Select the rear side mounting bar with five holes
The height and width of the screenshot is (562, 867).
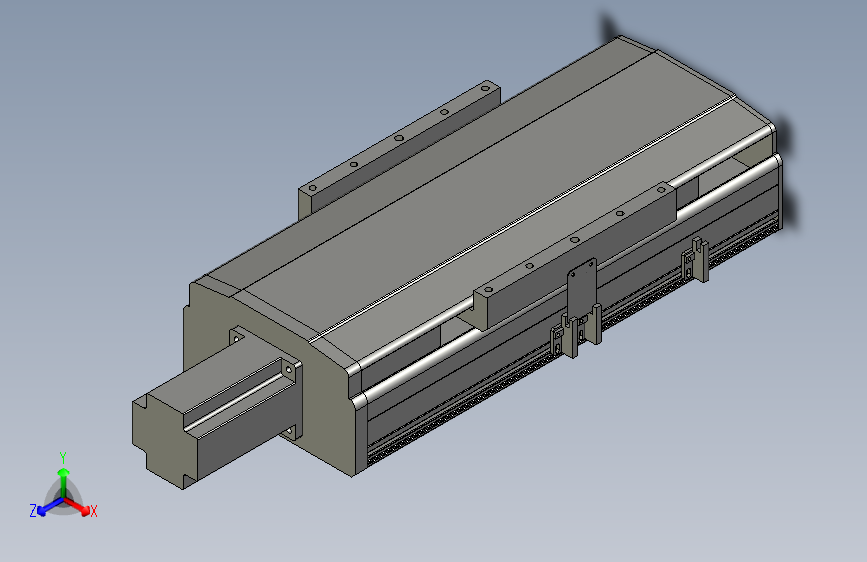[x=399, y=150]
